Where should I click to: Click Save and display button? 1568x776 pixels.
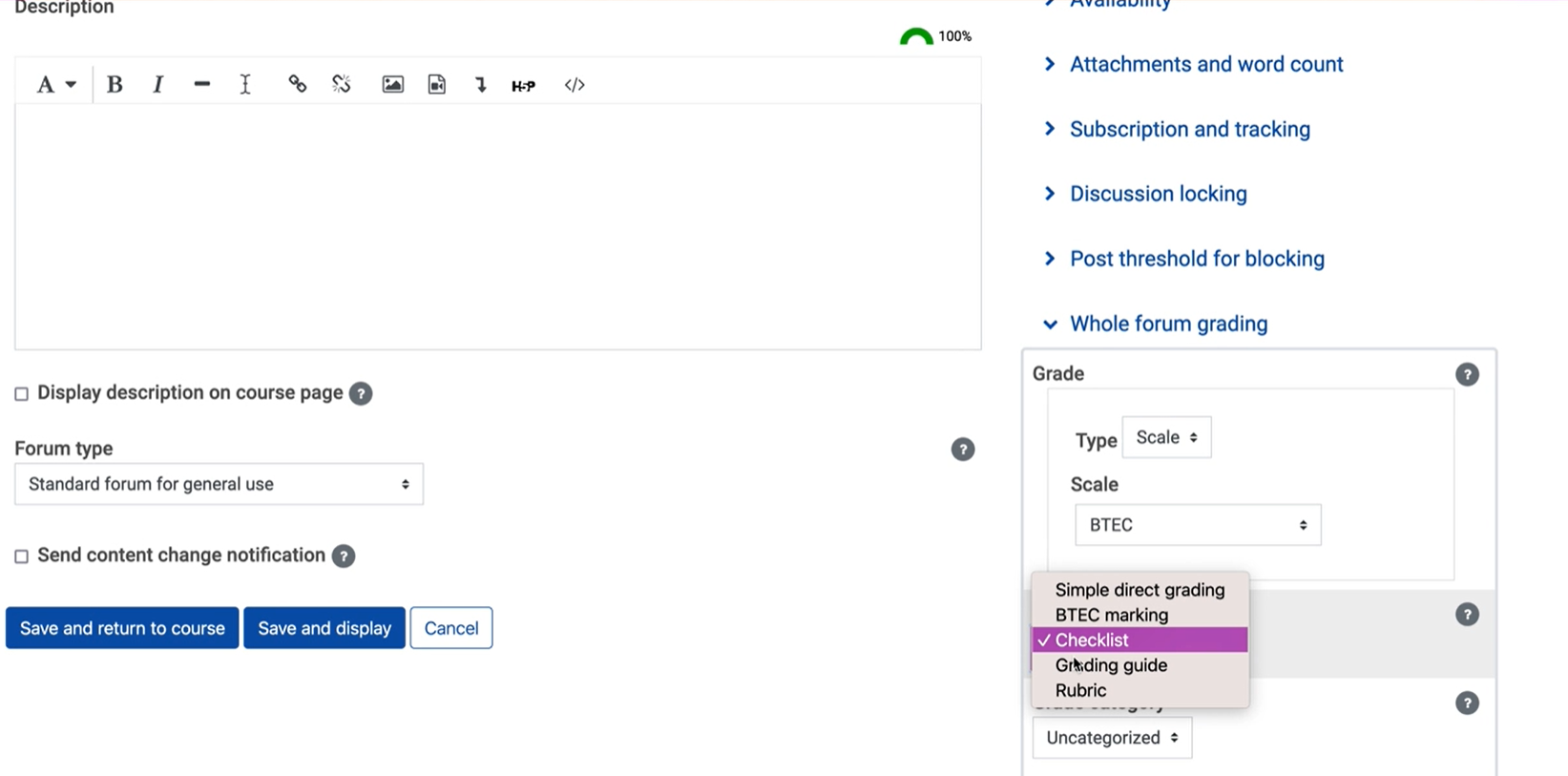pyautogui.click(x=324, y=628)
